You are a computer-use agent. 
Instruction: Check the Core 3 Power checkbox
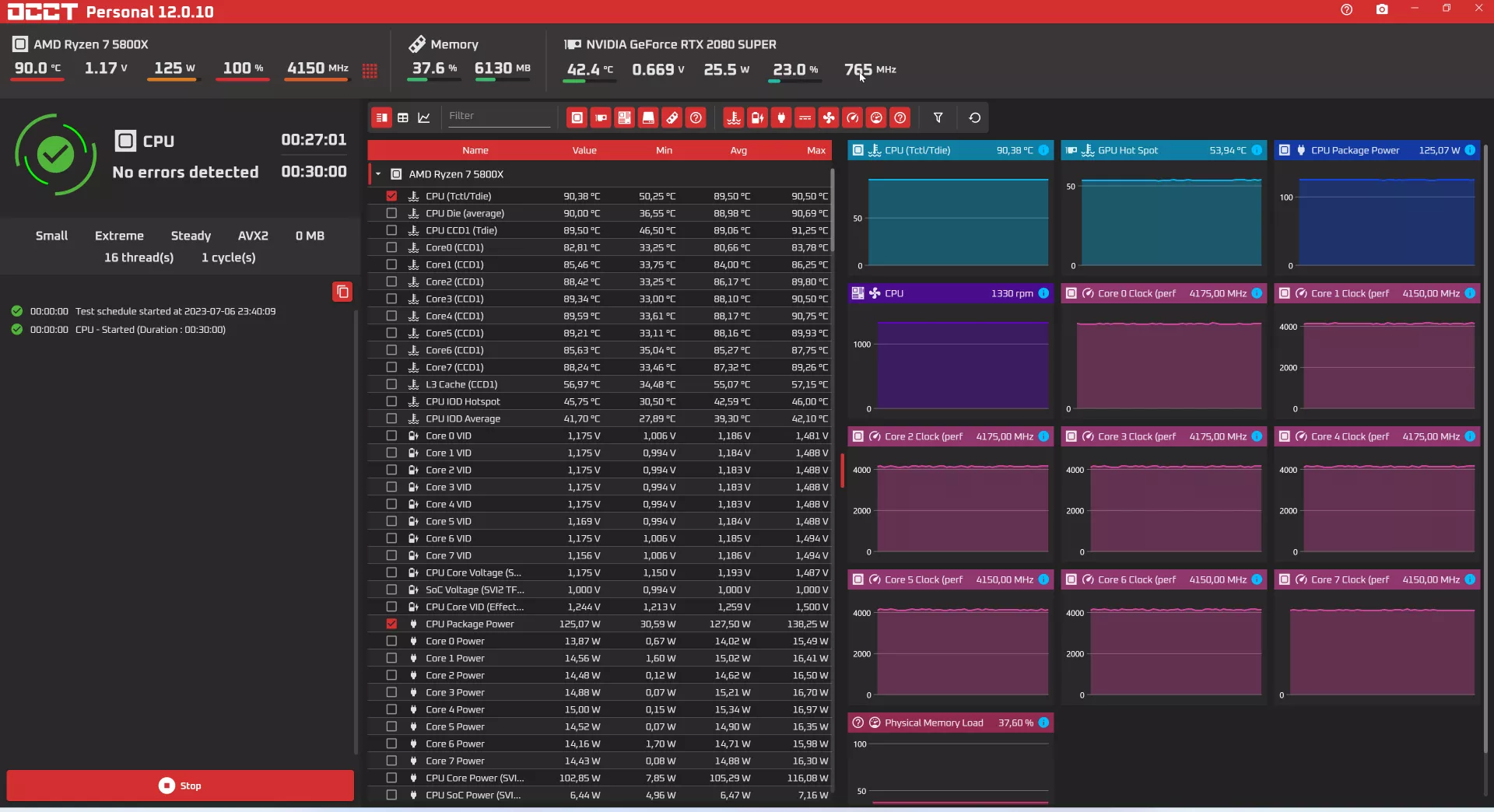(391, 692)
